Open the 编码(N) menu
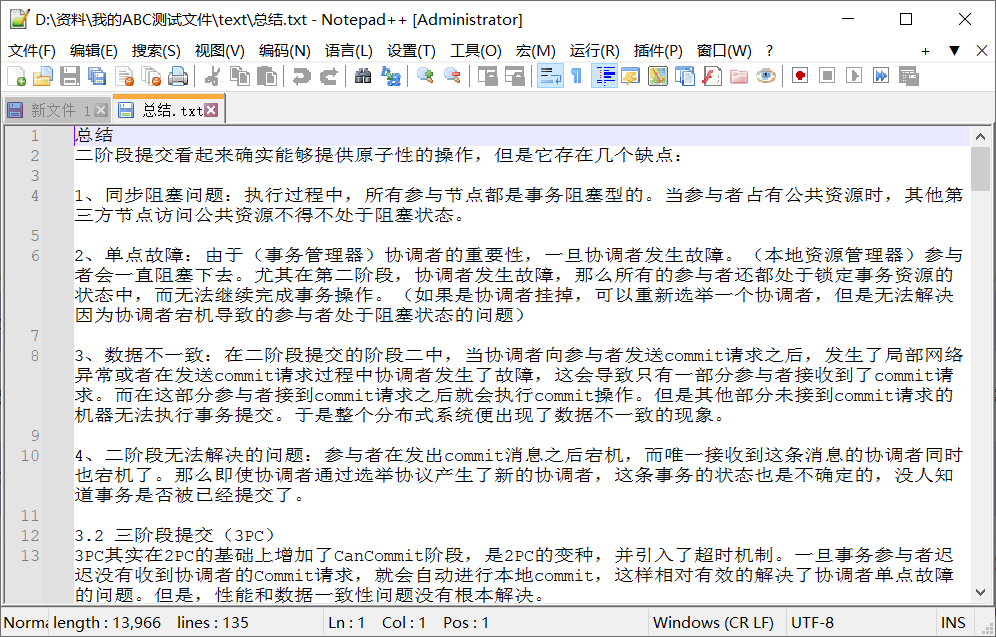The height and width of the screenshot is (637, 996). (x=285, y=51)
